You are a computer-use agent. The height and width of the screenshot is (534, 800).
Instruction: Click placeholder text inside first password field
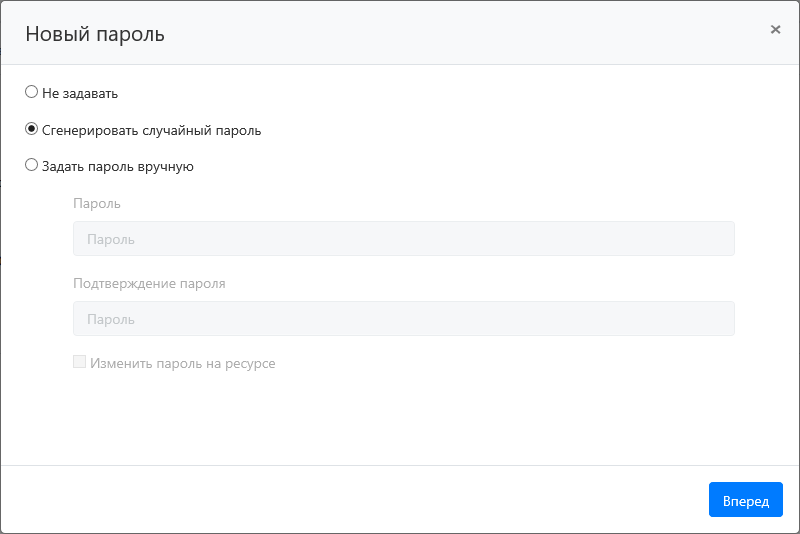(x=111, y=240)
